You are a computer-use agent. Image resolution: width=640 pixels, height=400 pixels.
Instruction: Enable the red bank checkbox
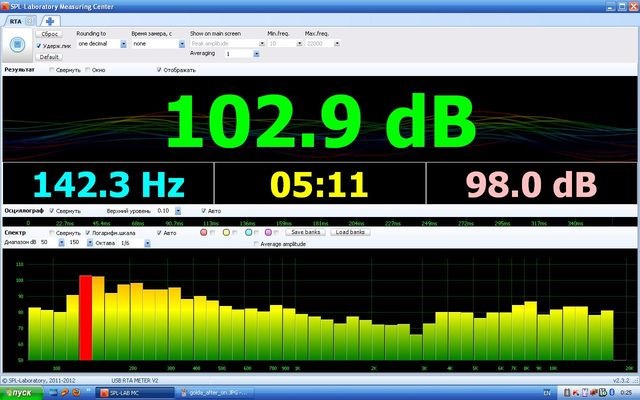212,233
